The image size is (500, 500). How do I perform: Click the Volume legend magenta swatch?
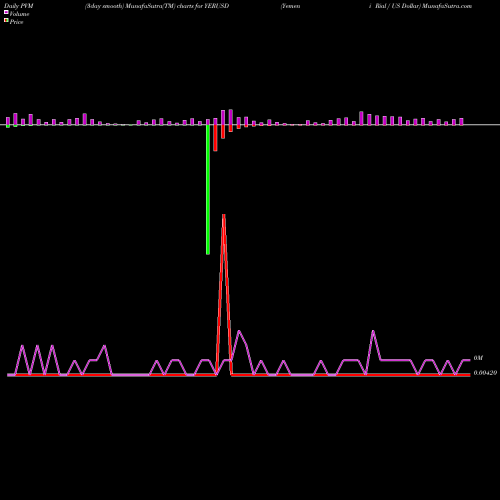pyautogui.click(x=6, y=12)
